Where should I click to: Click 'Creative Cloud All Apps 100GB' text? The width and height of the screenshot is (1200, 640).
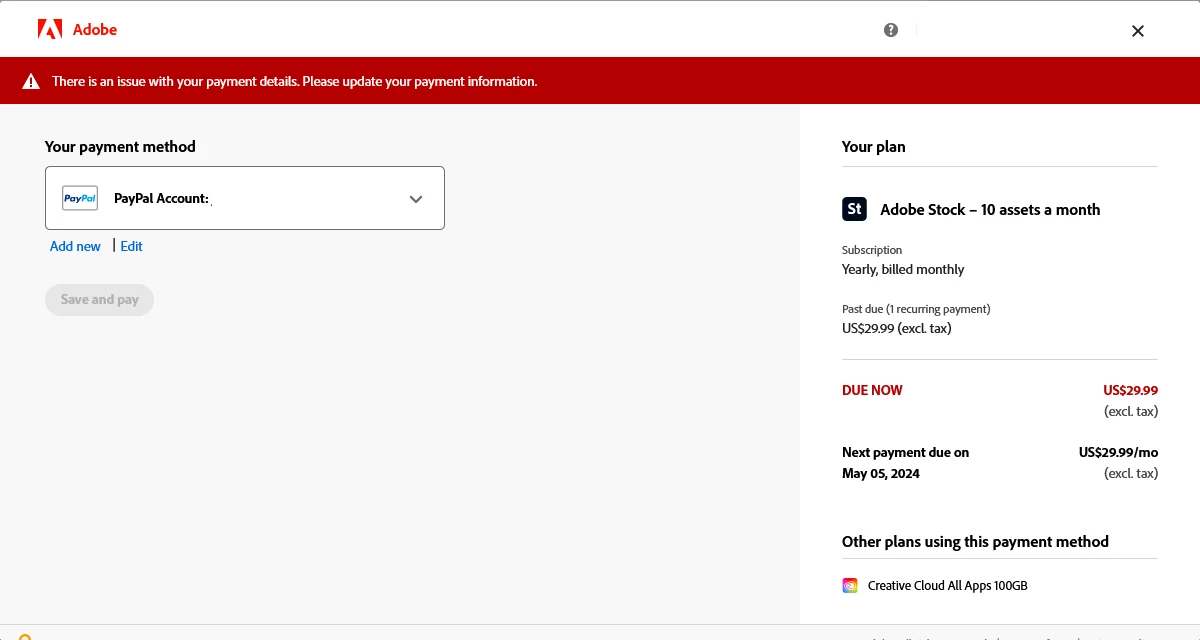947,585
